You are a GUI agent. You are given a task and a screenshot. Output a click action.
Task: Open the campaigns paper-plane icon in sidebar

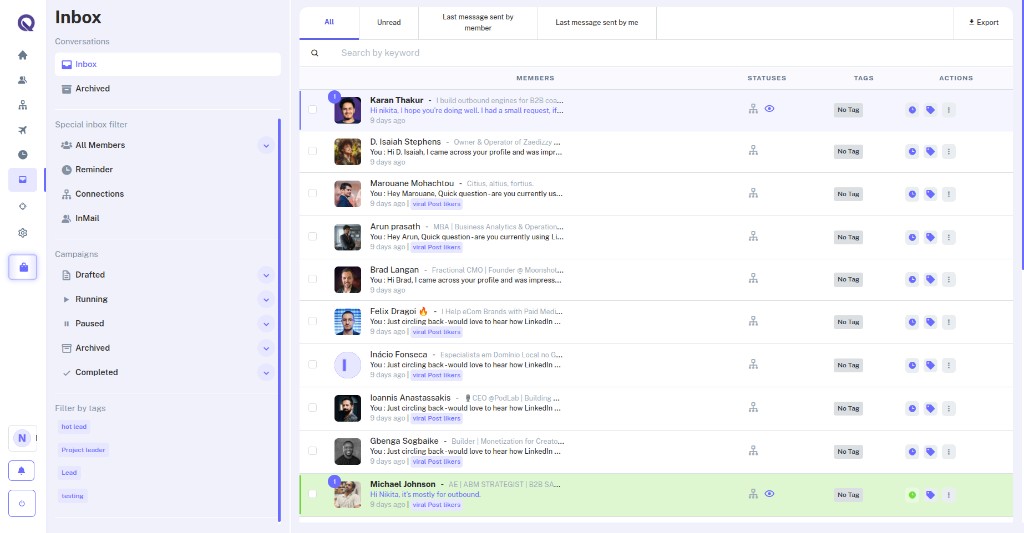(x=23, y=130)
